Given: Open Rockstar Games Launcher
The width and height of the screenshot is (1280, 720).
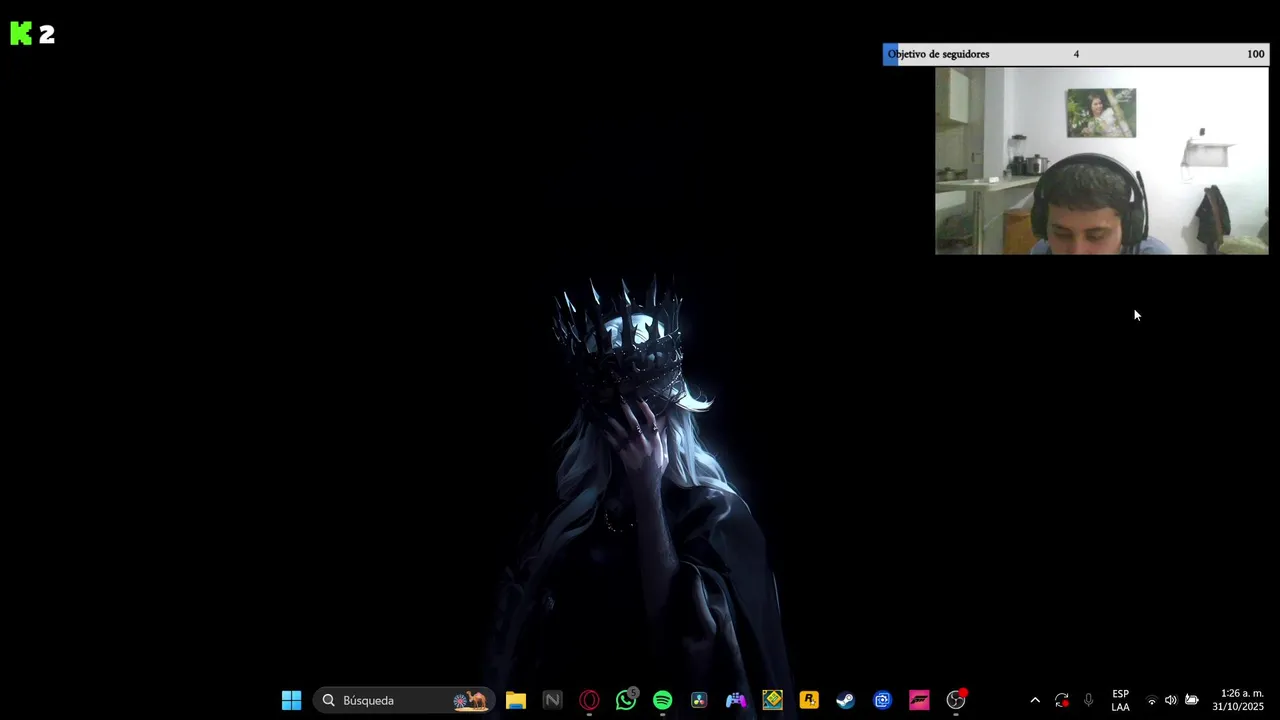Looking at the screenshot, I should tap(809, 700).
